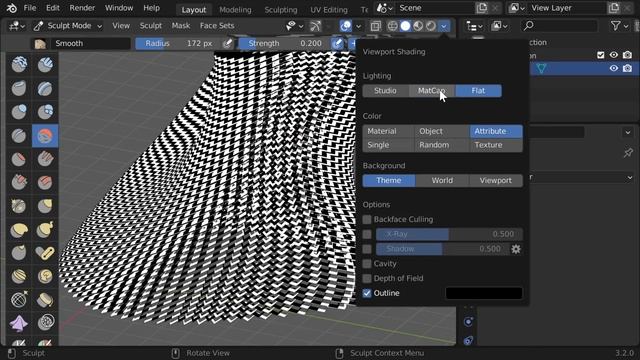Select the Nudge brush tool
The height and width of the screenshot is (360, 640).
tap(19, 276)
